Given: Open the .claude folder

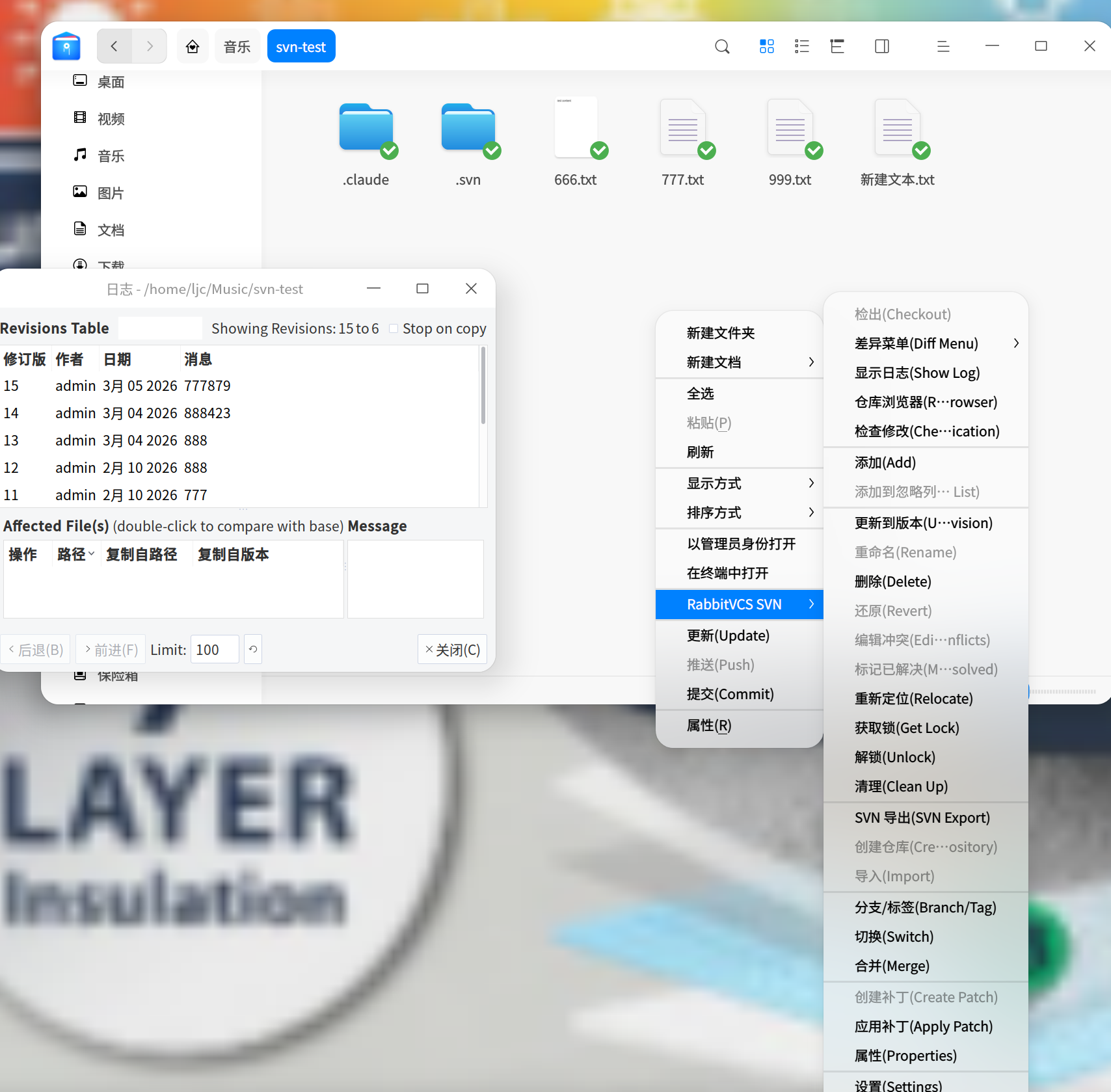Looking at the screenshot, I should click(x=366, y=143).
